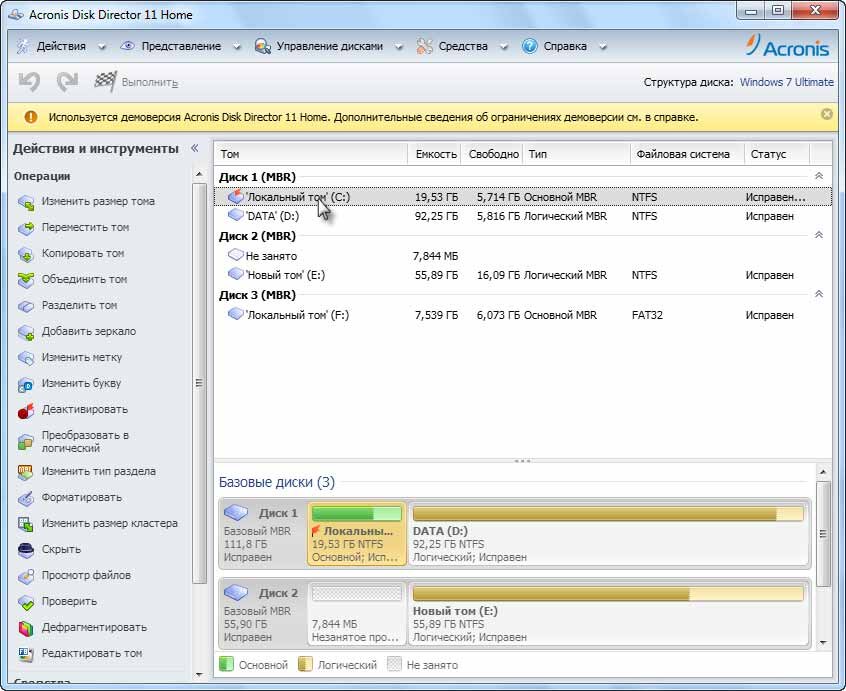Click the Hide volume icon (Скрыть)

coord(25,550)
